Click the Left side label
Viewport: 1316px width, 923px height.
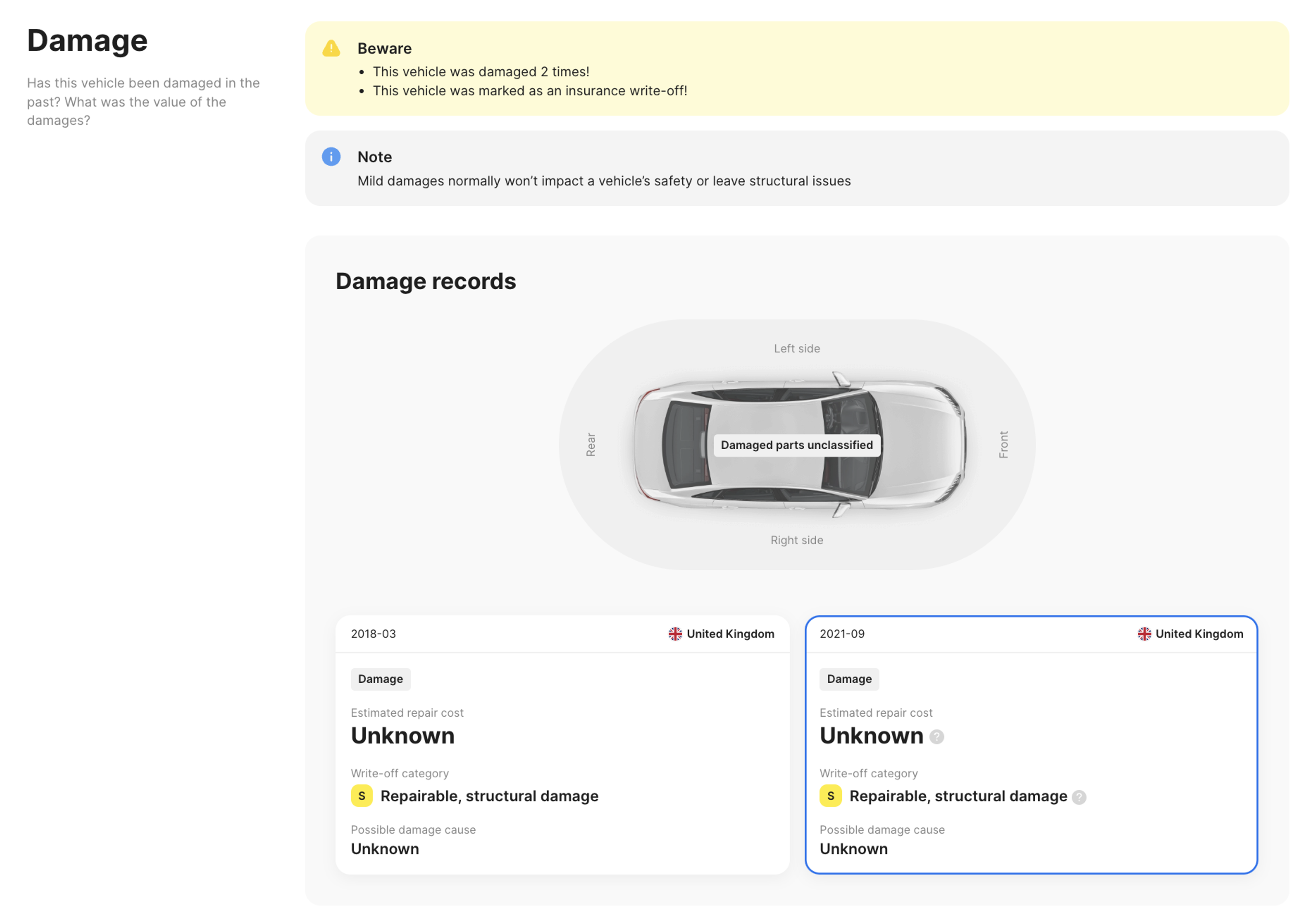[797, 349]
